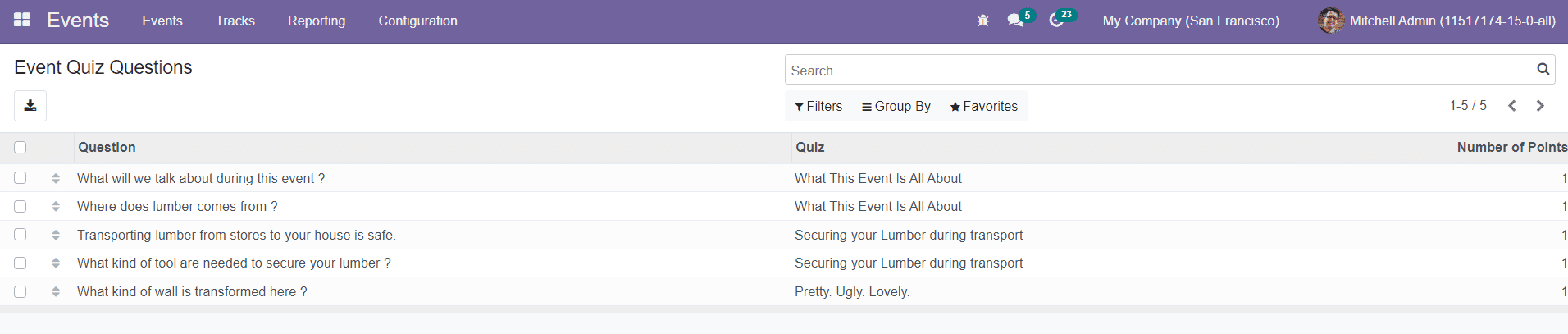Click the search magnifier icon
Screen dimensions: 1568x334
click(1543, 70)
